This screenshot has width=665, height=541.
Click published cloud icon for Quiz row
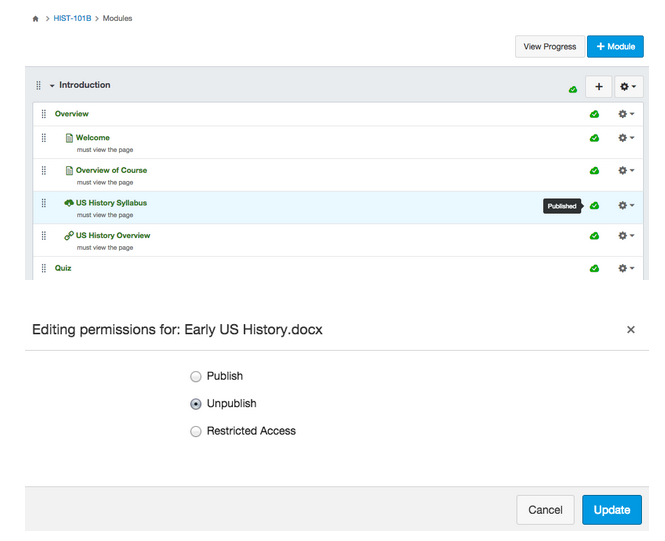[595, 268]
